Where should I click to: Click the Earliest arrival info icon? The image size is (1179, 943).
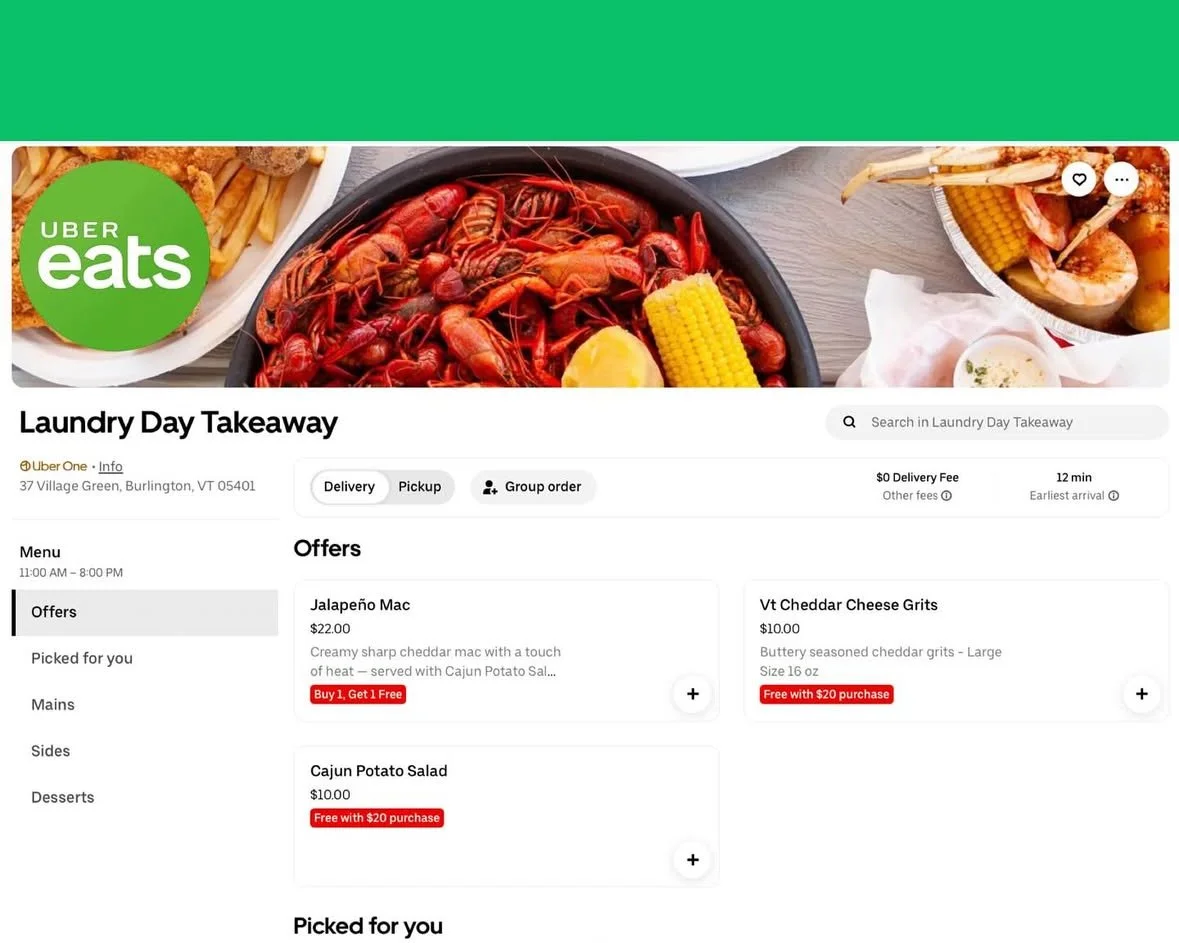pos(1114,496)
